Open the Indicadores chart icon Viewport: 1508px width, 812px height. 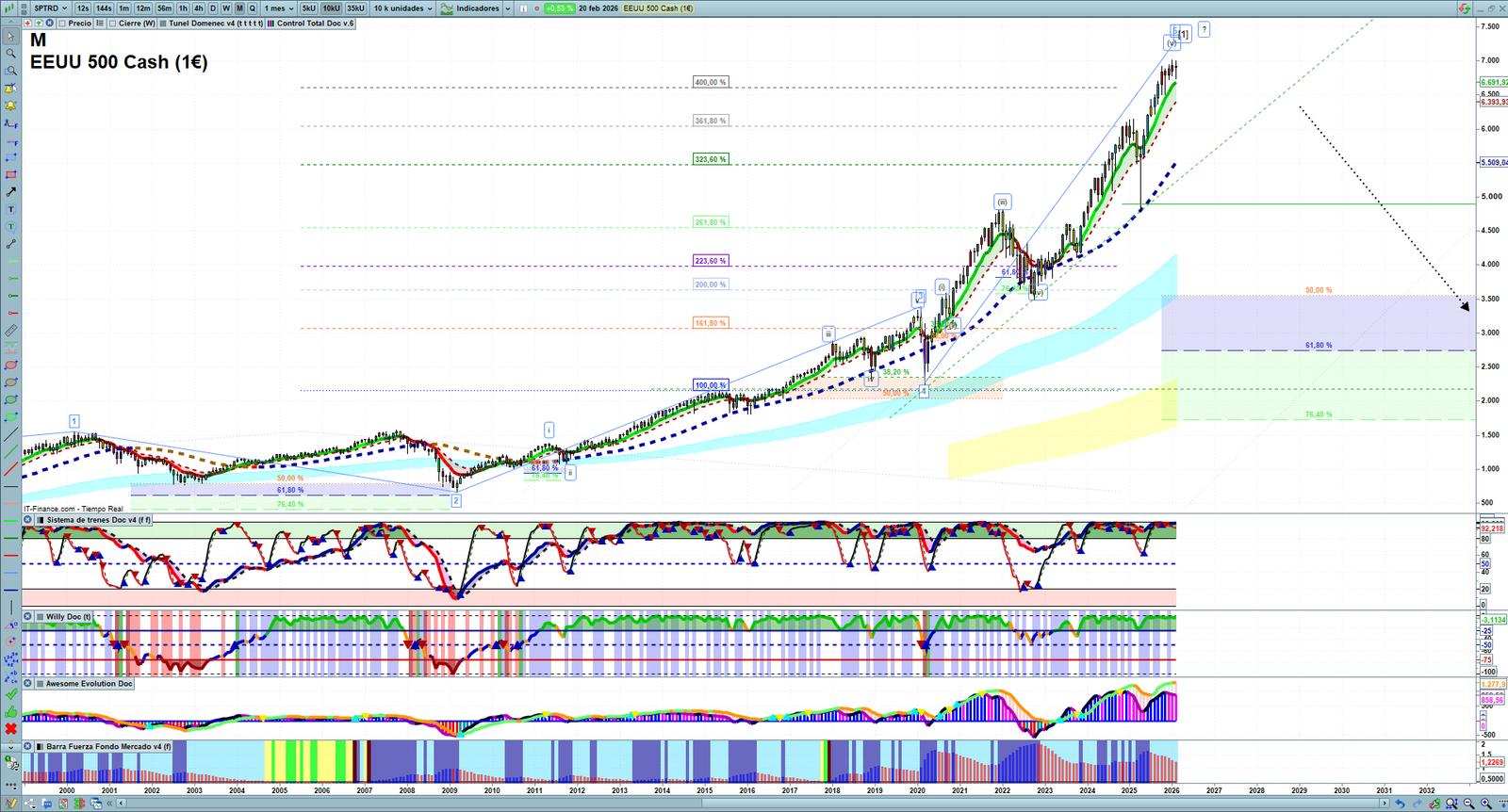pos(447,8)
